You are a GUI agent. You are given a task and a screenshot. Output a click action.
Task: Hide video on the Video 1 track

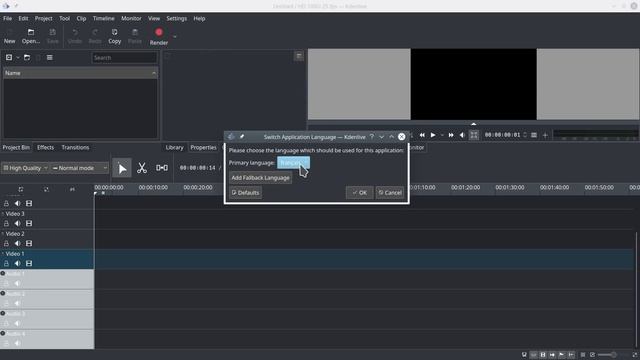(29, 264)
